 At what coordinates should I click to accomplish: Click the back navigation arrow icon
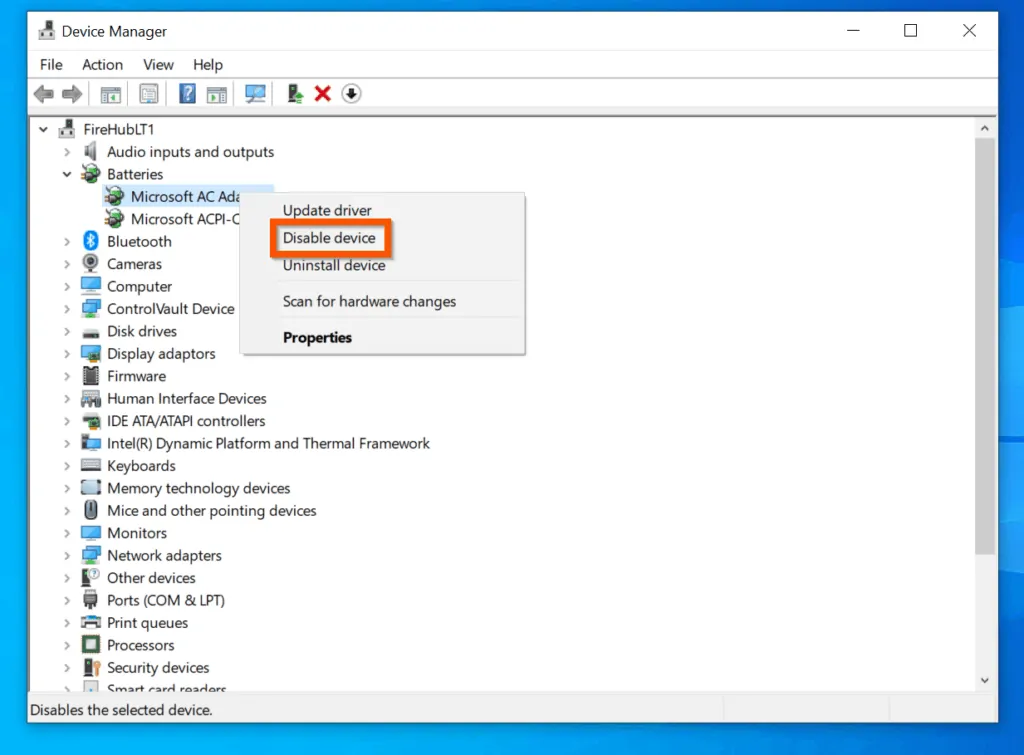(x=44, y=93)
